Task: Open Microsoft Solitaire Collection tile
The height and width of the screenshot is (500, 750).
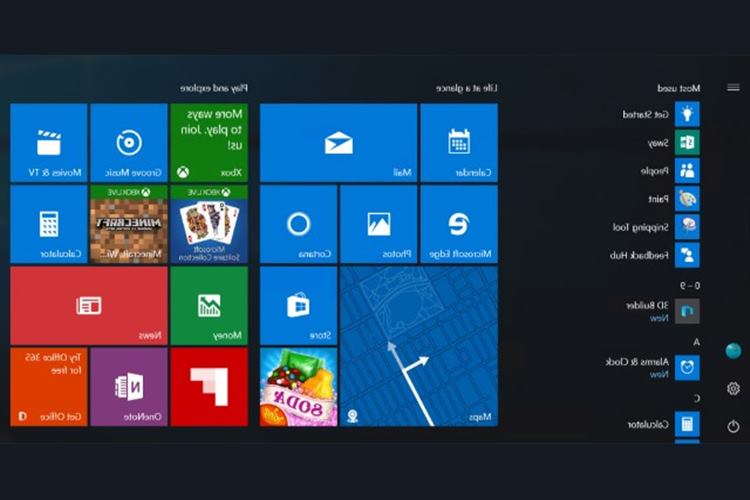Action: 209,224
